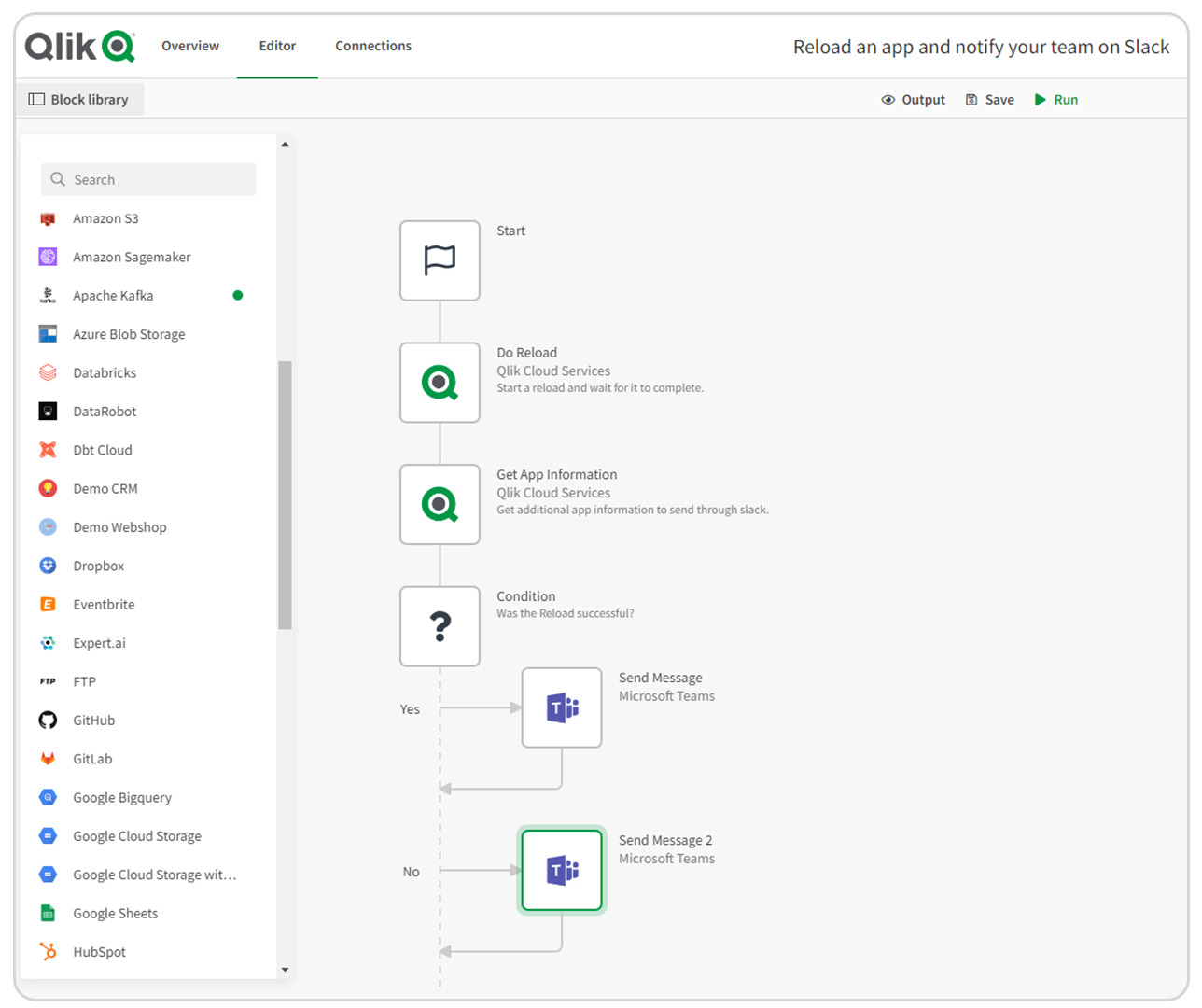Click the 'Send Message 2' label
The image size is (1202, 1008).
click(665, 840)
